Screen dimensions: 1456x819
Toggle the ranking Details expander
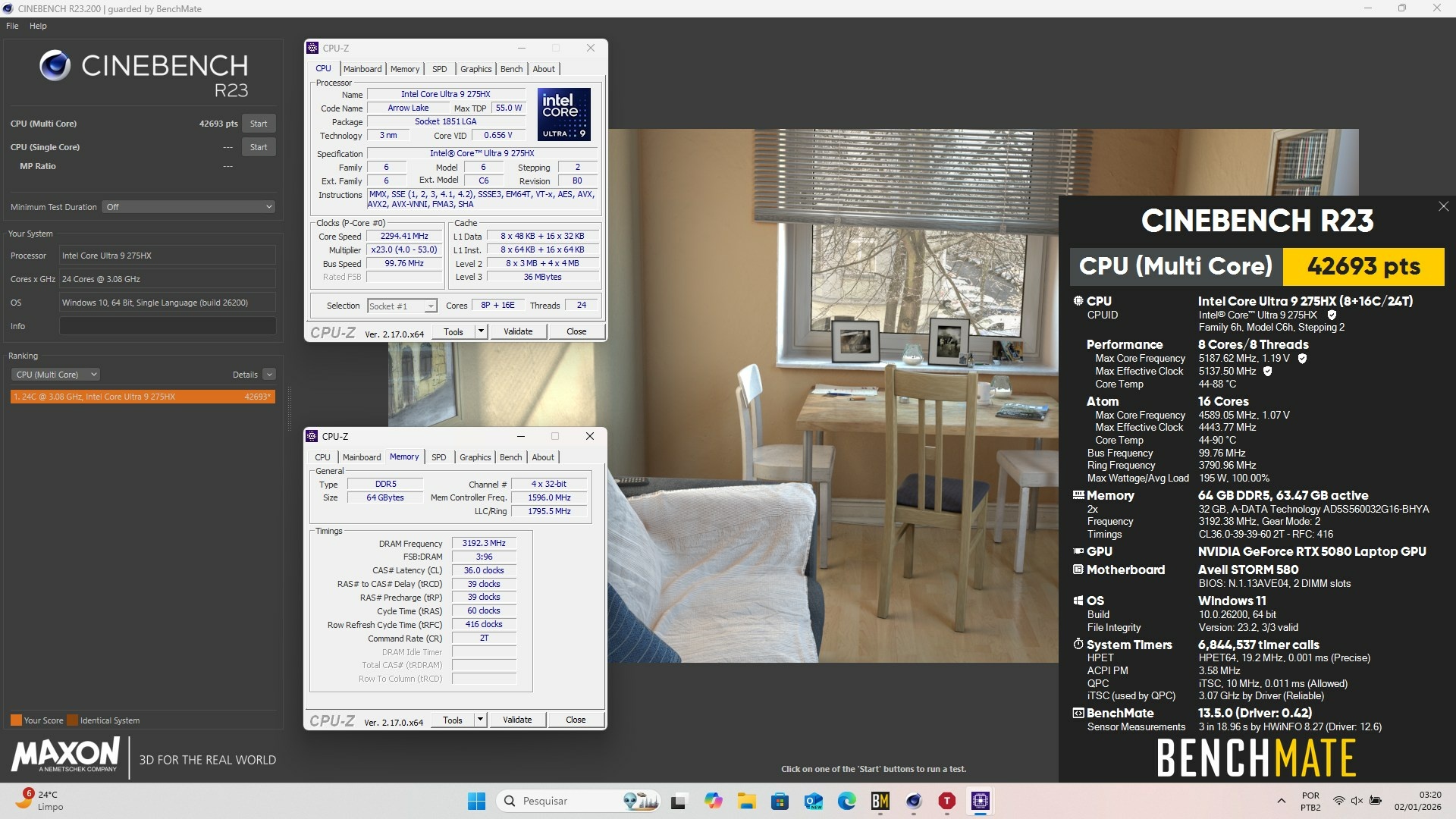[268, 375]
